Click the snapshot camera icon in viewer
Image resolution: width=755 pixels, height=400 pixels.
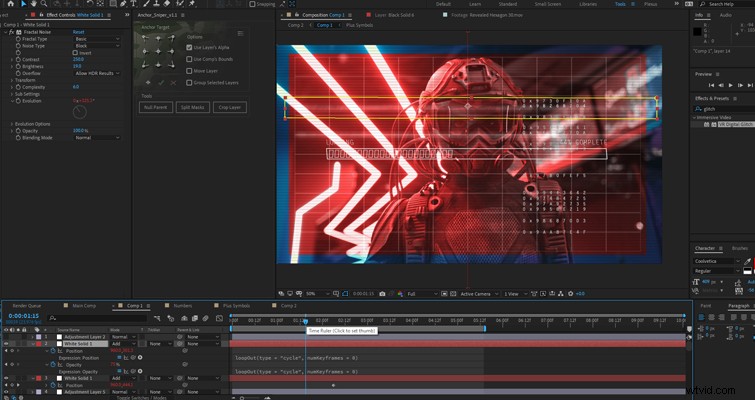382,294
